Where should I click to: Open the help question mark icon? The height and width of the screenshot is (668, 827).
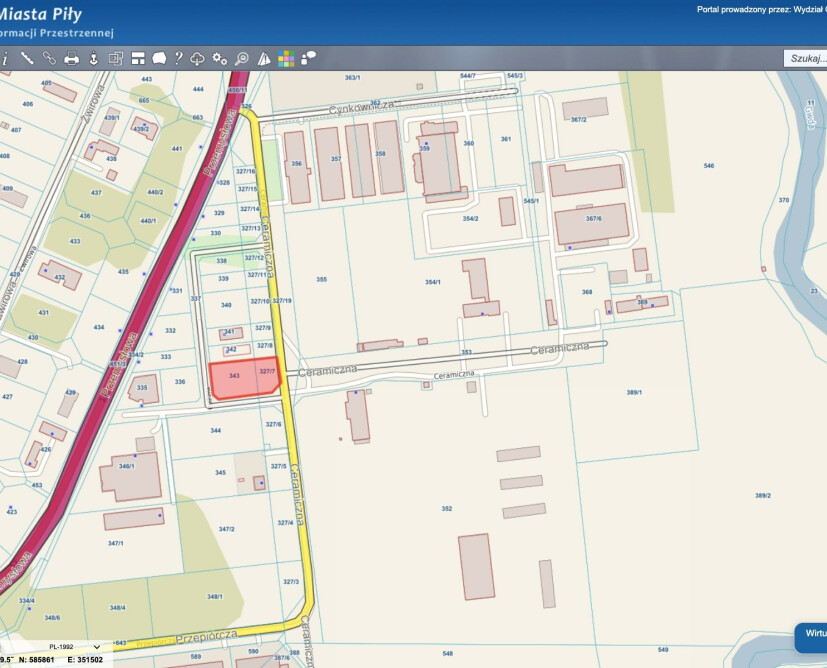pos(178,58)
